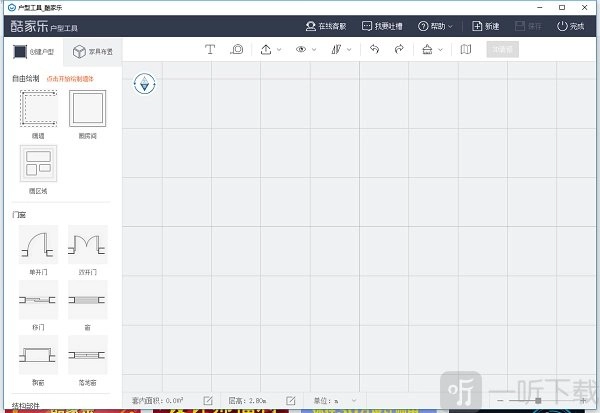Switch to the 家具布置 tab
Viewport: 600px width, 413px height.
[x=92, y=50]
